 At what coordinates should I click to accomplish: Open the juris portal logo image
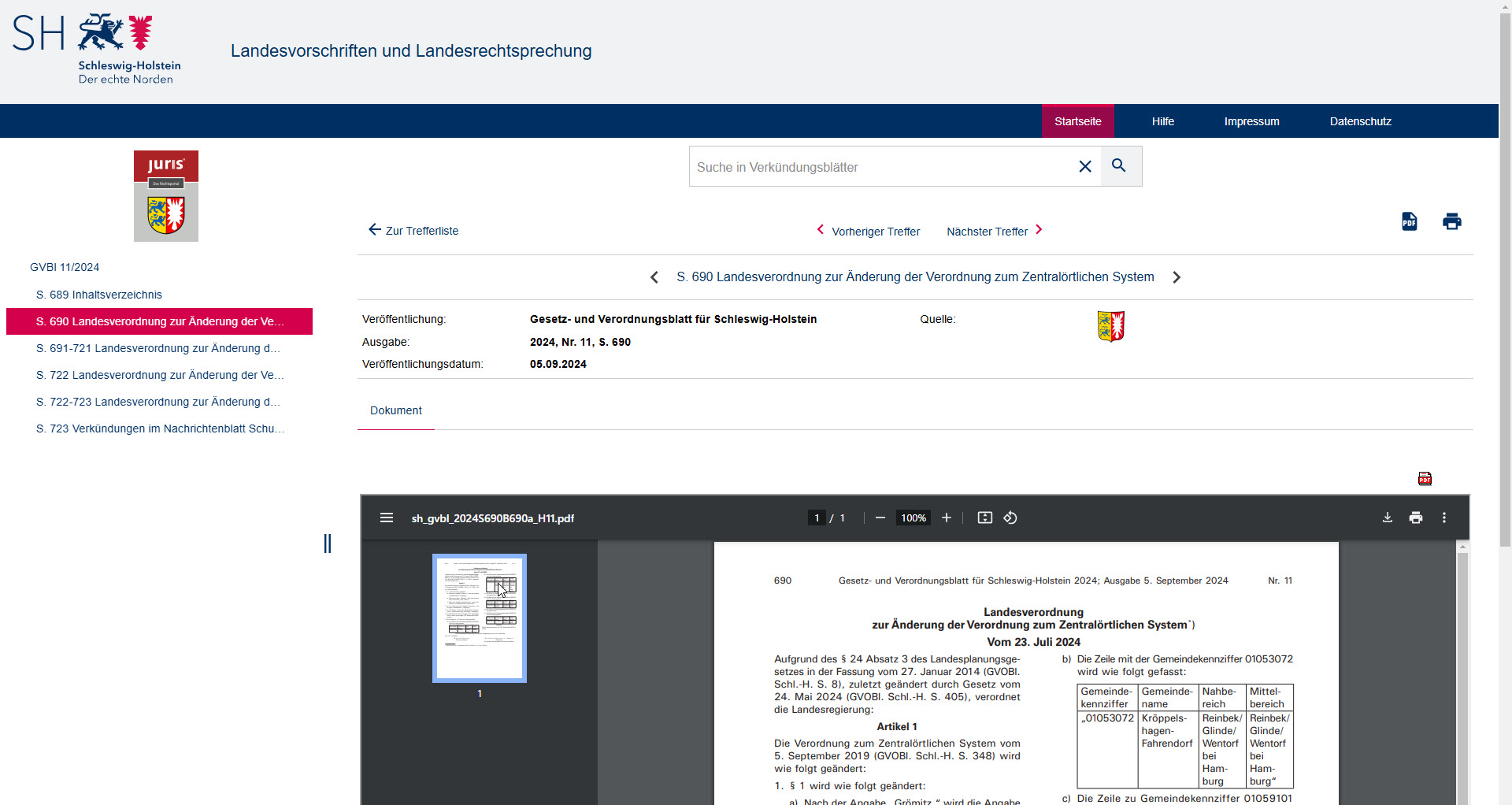[166, 196]
